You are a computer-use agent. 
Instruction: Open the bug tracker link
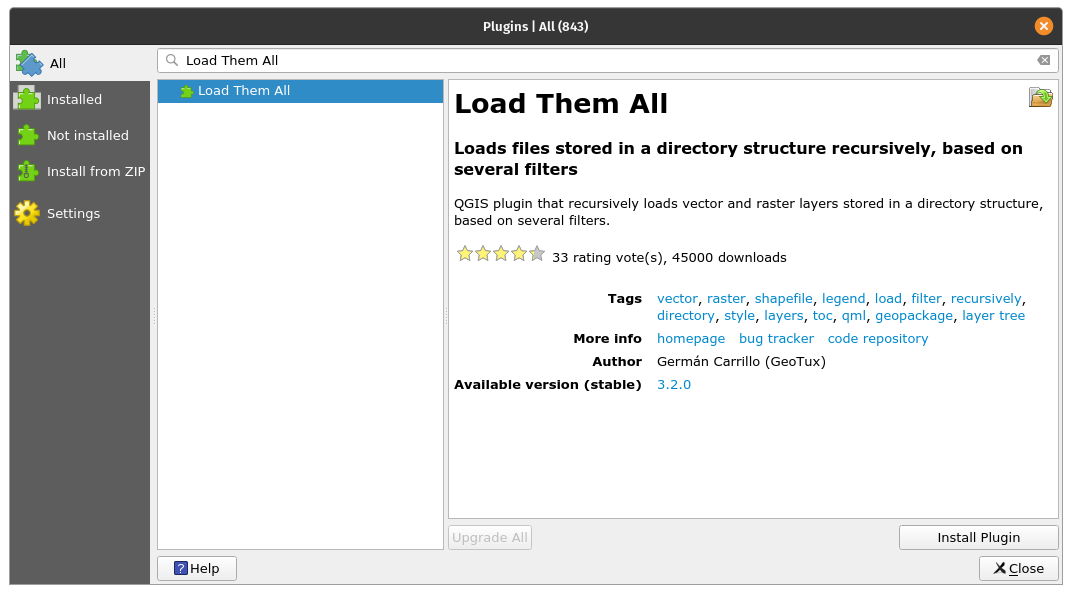776,339
